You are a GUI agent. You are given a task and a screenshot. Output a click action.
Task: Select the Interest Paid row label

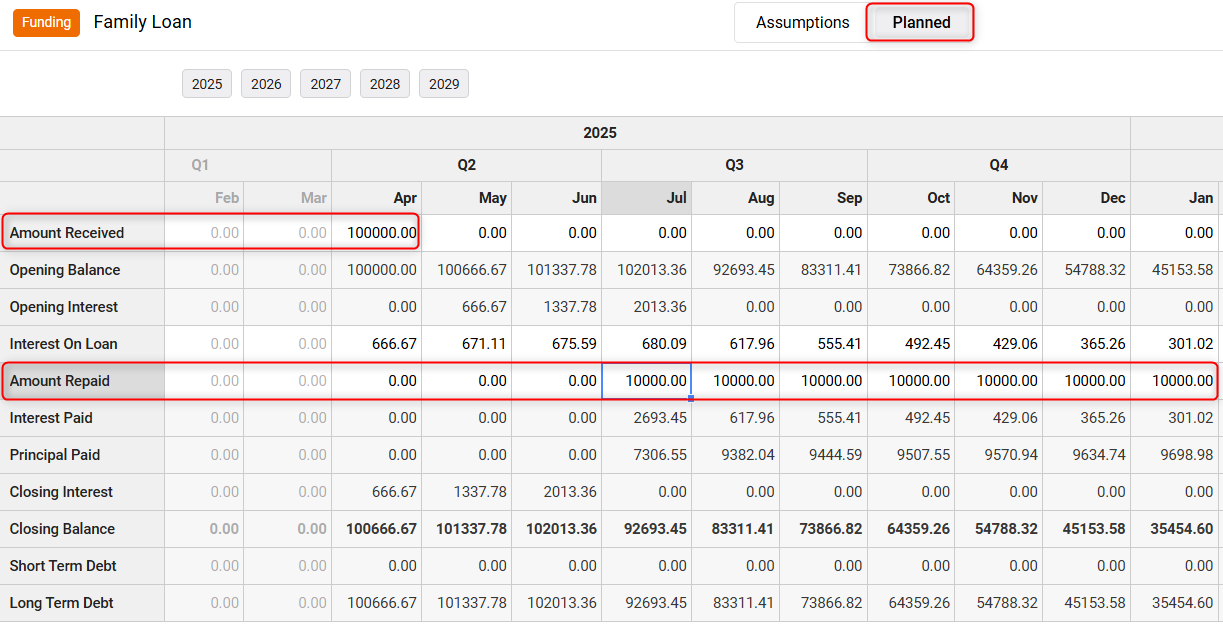[x=82, y=418]
